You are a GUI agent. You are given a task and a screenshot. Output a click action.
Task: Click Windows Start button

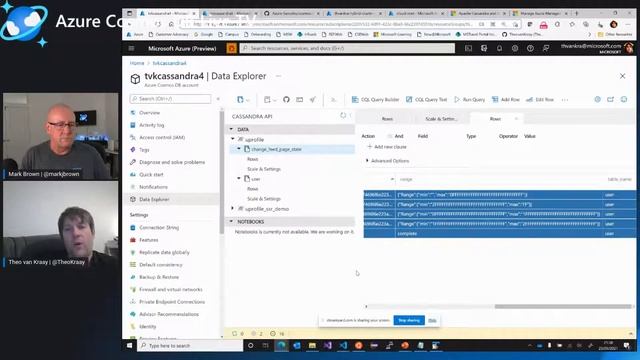pos(129,346)
